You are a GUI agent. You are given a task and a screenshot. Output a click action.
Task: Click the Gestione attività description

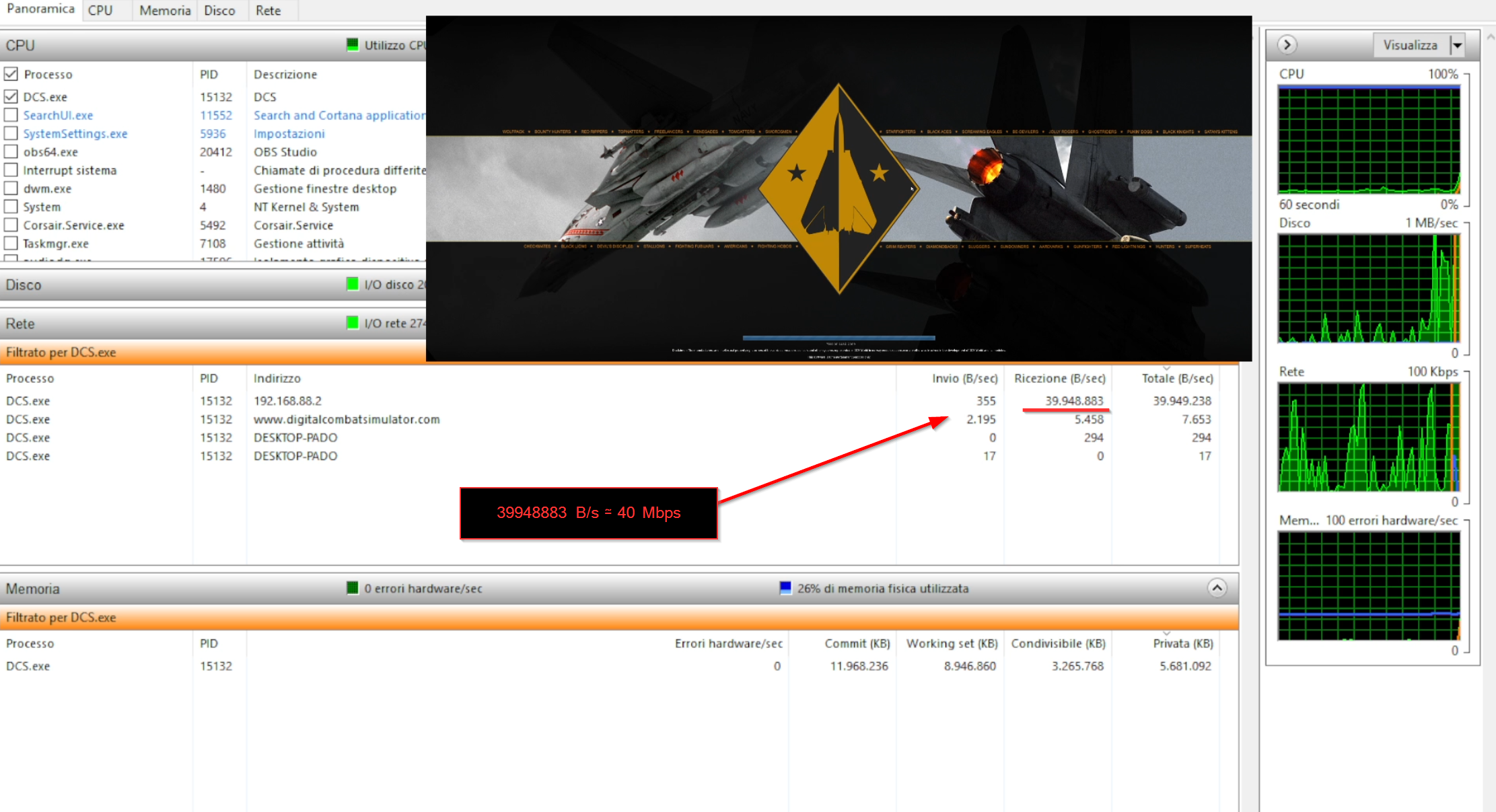pyautogui.click(x=299, y=244)
